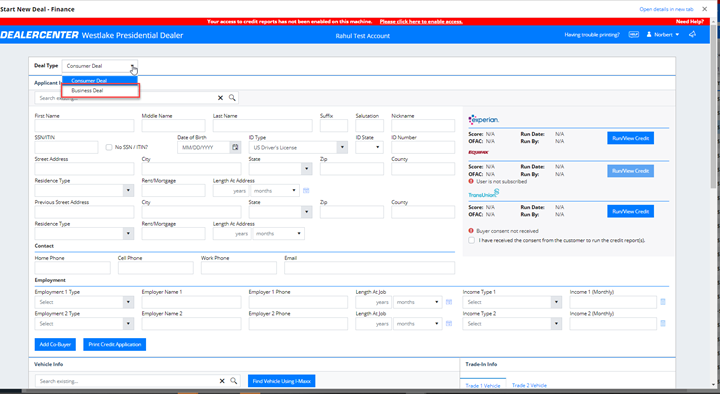Open calculator icon beside Income 1 (Monthly)

point(663,302)
